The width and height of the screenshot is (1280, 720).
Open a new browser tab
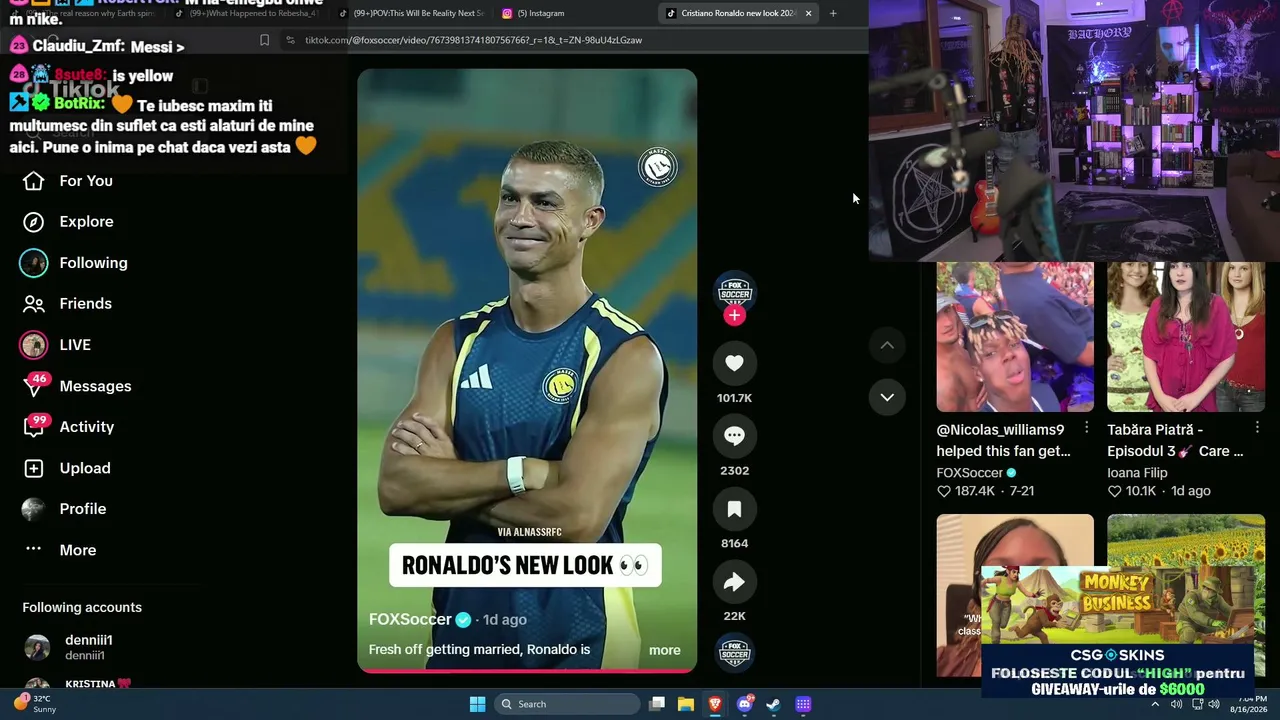[x=833, y=13]
